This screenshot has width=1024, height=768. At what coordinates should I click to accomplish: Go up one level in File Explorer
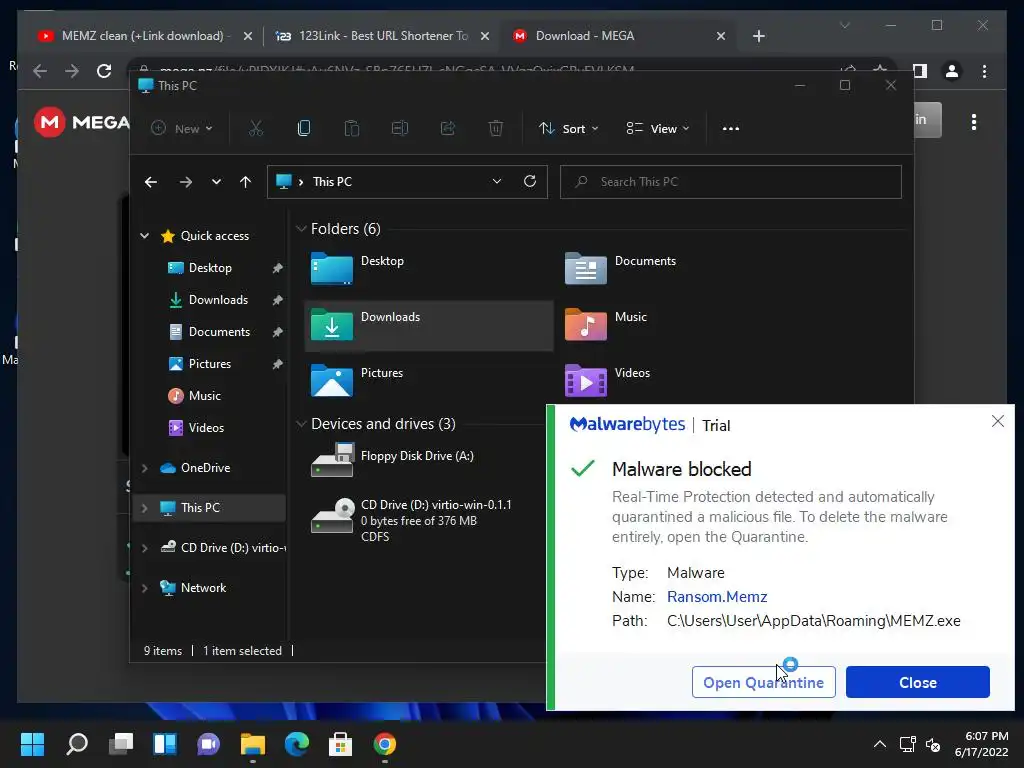point(245,182)
